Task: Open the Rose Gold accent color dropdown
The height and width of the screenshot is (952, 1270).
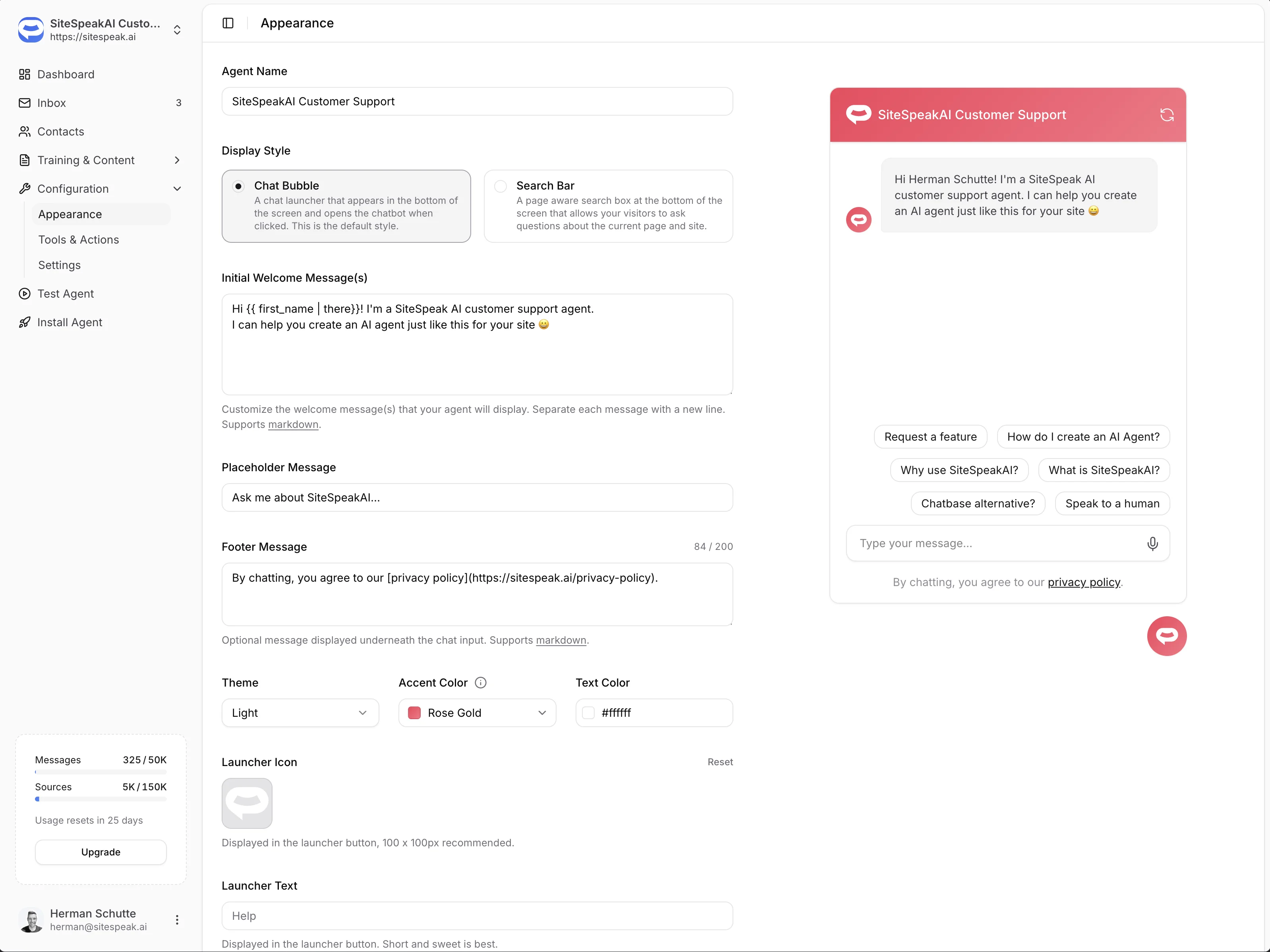Action: pyautogui.click(x=477, y=712)
